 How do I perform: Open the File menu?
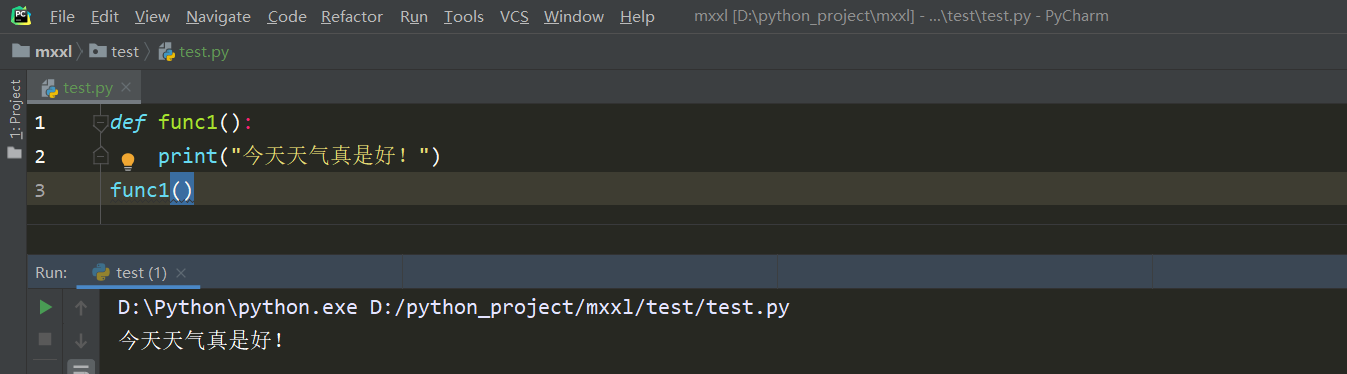point(62,16)
